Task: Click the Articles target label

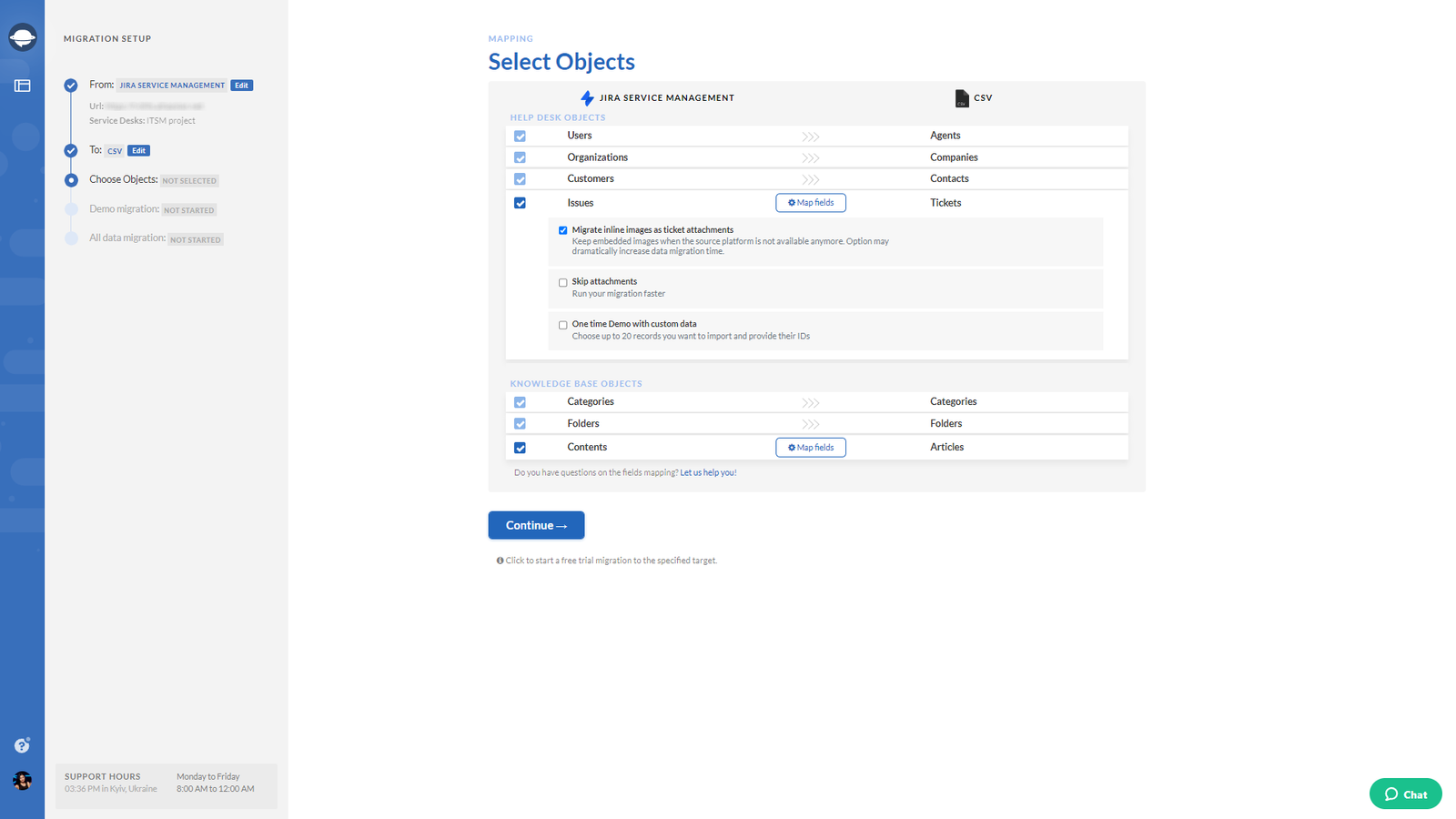Action: 946,448
